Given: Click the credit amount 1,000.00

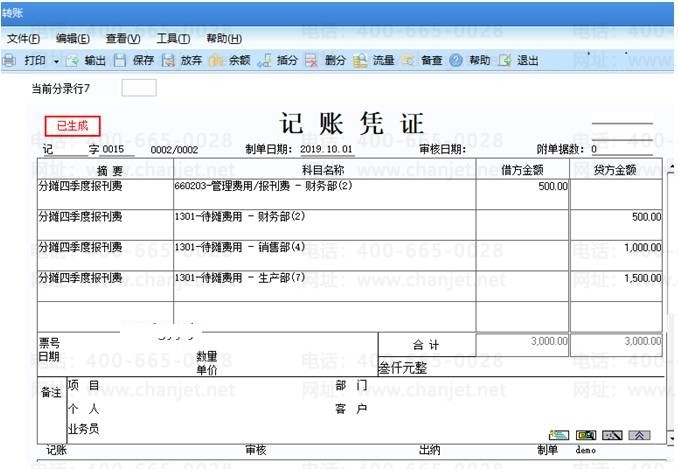Looking at the screenshot, I should pyautogui.click(x=643, y=247).
